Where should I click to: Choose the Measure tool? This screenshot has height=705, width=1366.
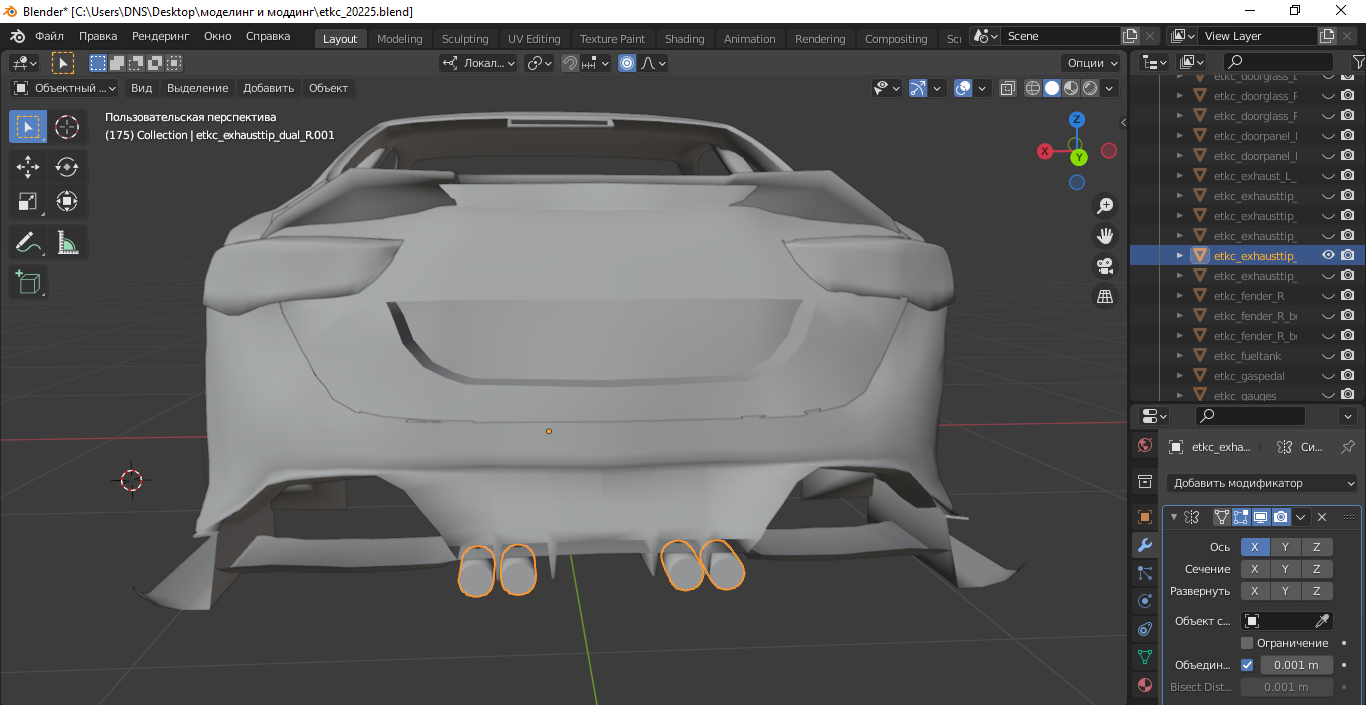tap(67, 242)
